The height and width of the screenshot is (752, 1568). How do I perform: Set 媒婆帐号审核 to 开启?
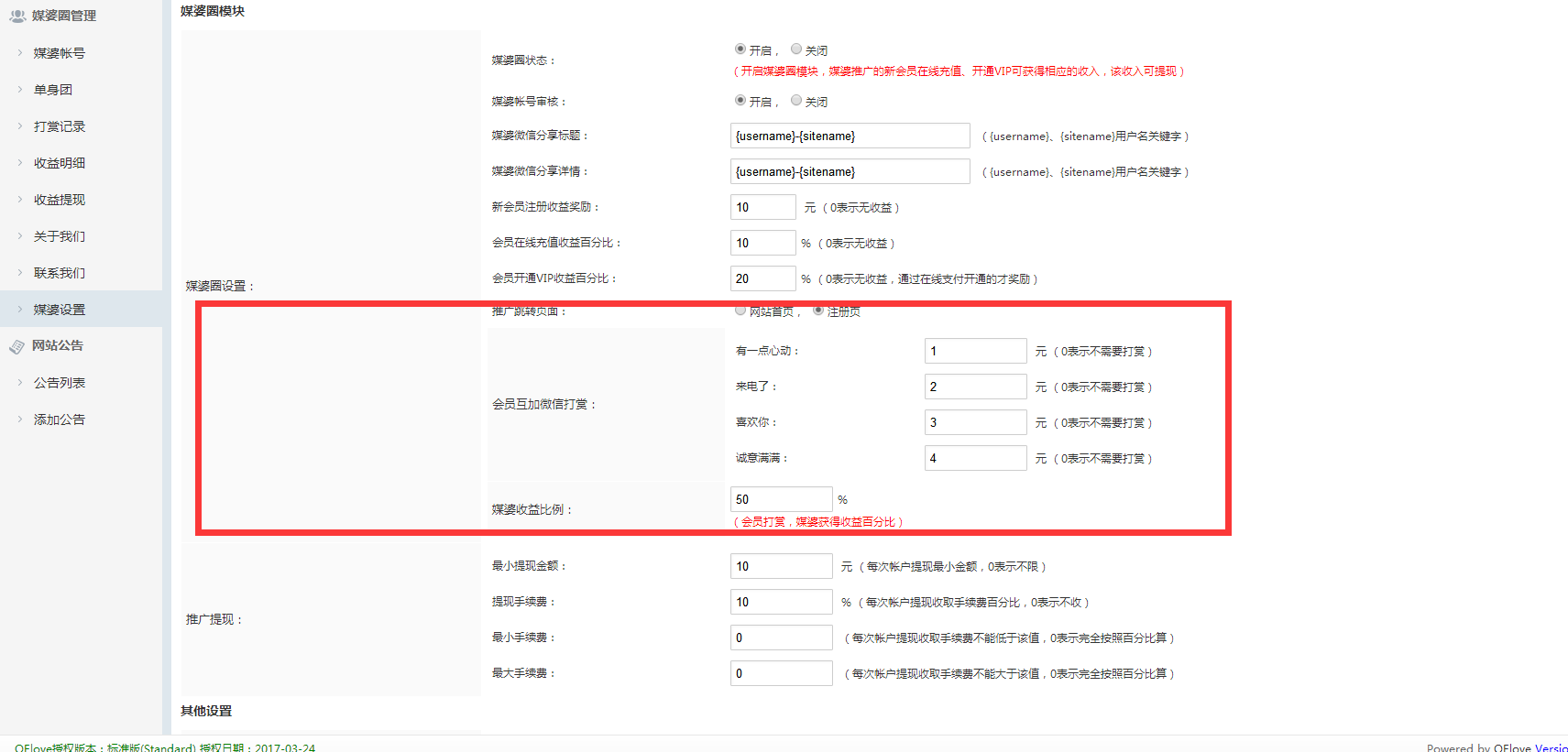pyautogui.click(x=740, y=100)
